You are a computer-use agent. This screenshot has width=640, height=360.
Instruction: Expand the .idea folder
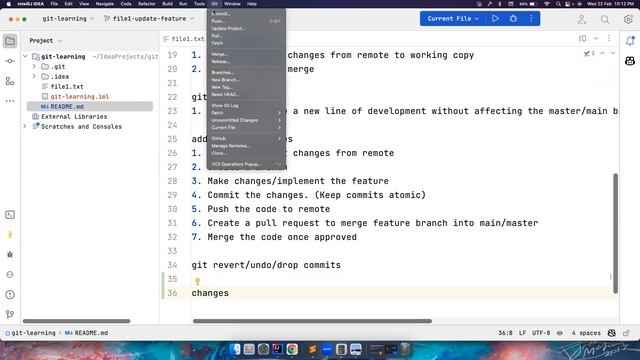click(34, 76)
